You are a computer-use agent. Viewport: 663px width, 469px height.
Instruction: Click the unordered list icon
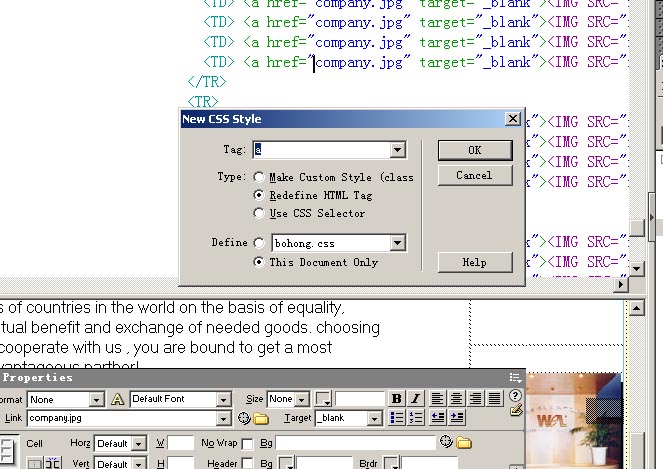[x=397, y=418]
